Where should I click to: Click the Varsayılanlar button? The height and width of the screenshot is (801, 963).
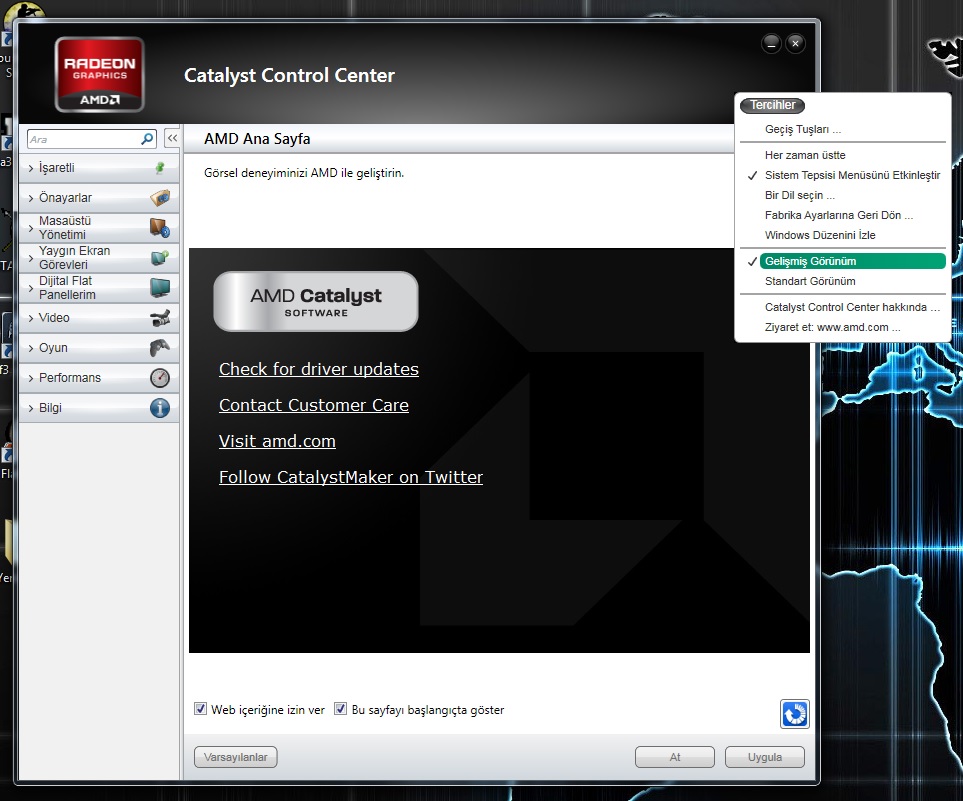[236, 757]
